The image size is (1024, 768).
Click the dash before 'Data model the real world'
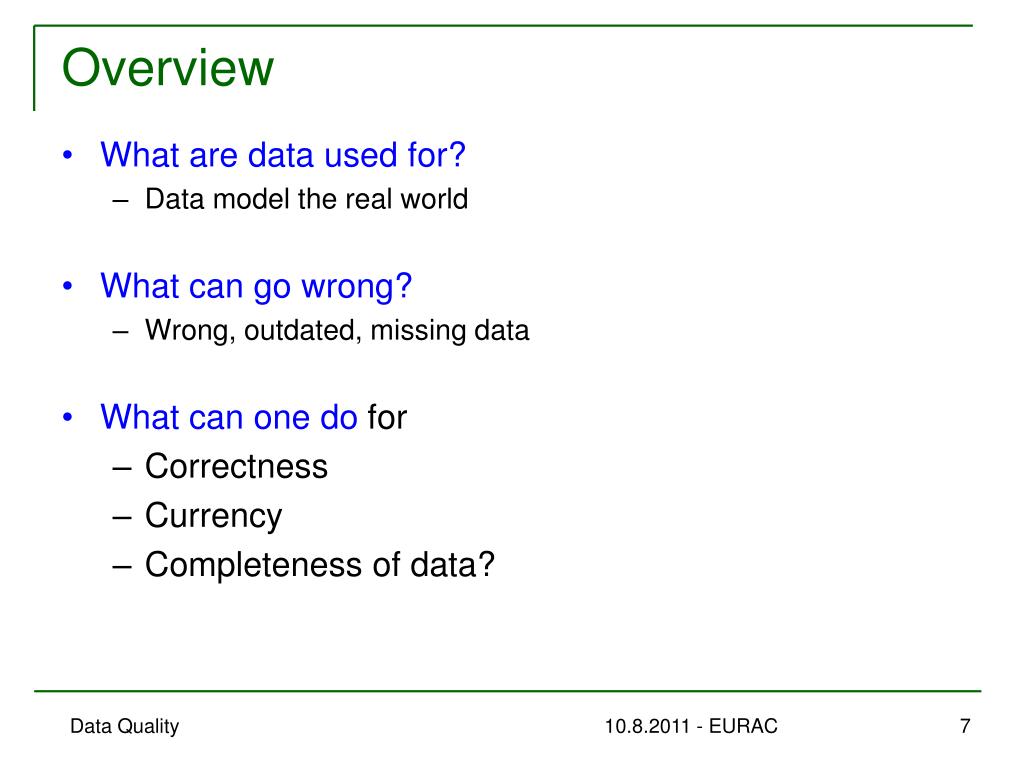click(120, 200)
